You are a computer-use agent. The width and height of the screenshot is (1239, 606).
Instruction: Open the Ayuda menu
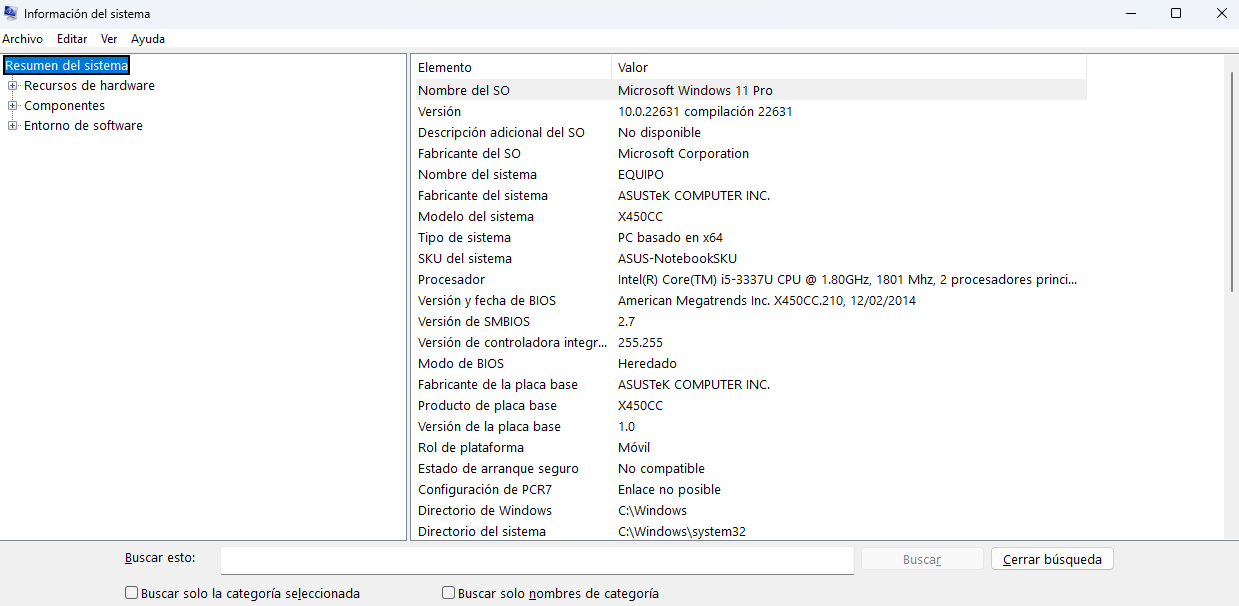[148, 39]
